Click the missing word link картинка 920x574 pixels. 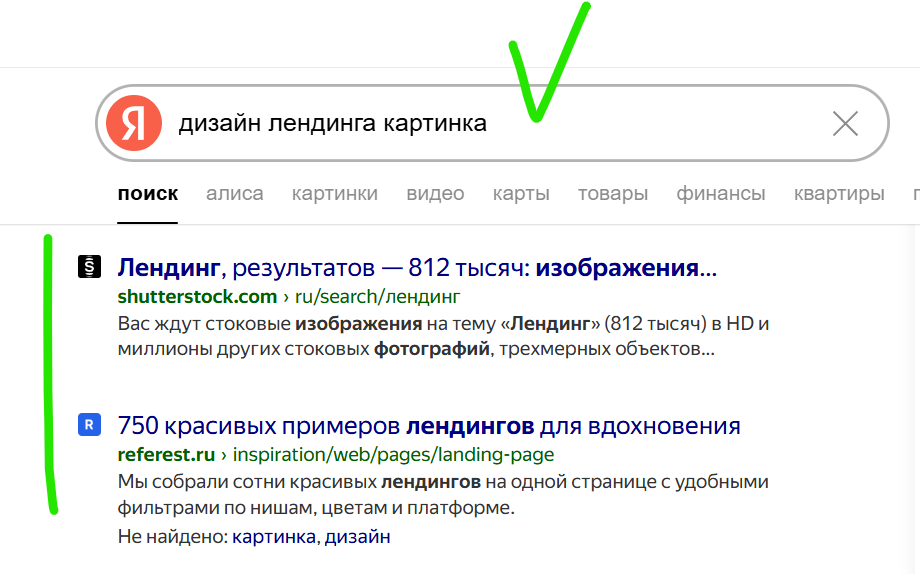[274, 536]
